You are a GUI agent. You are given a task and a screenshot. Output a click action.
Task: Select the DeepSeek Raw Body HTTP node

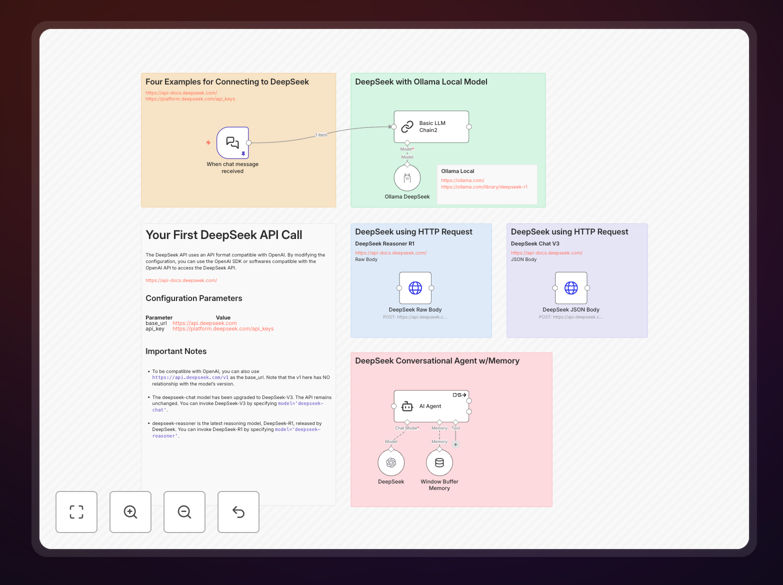point(415,288)
